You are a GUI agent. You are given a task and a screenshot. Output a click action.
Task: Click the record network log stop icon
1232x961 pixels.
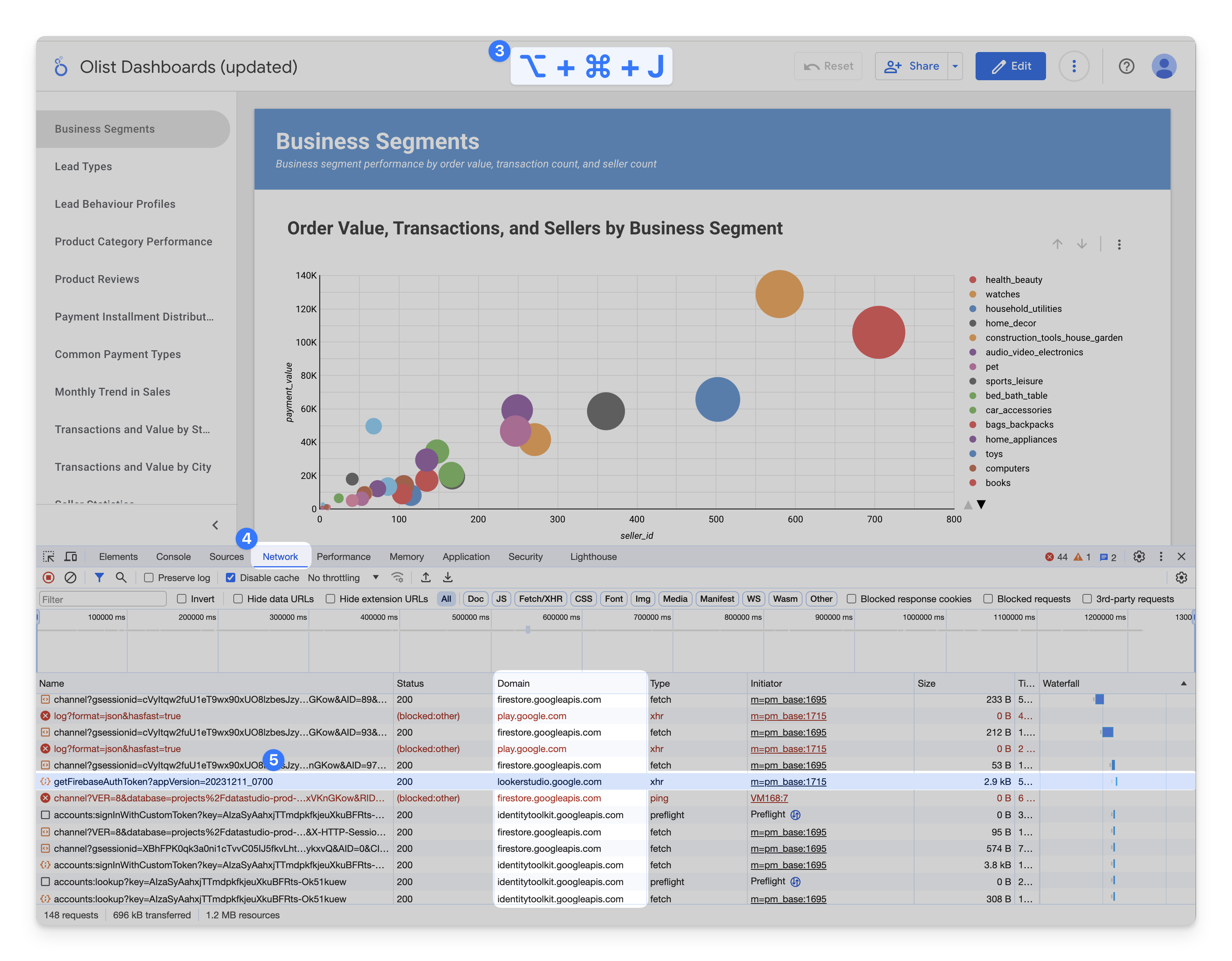(x=49, y=578)
